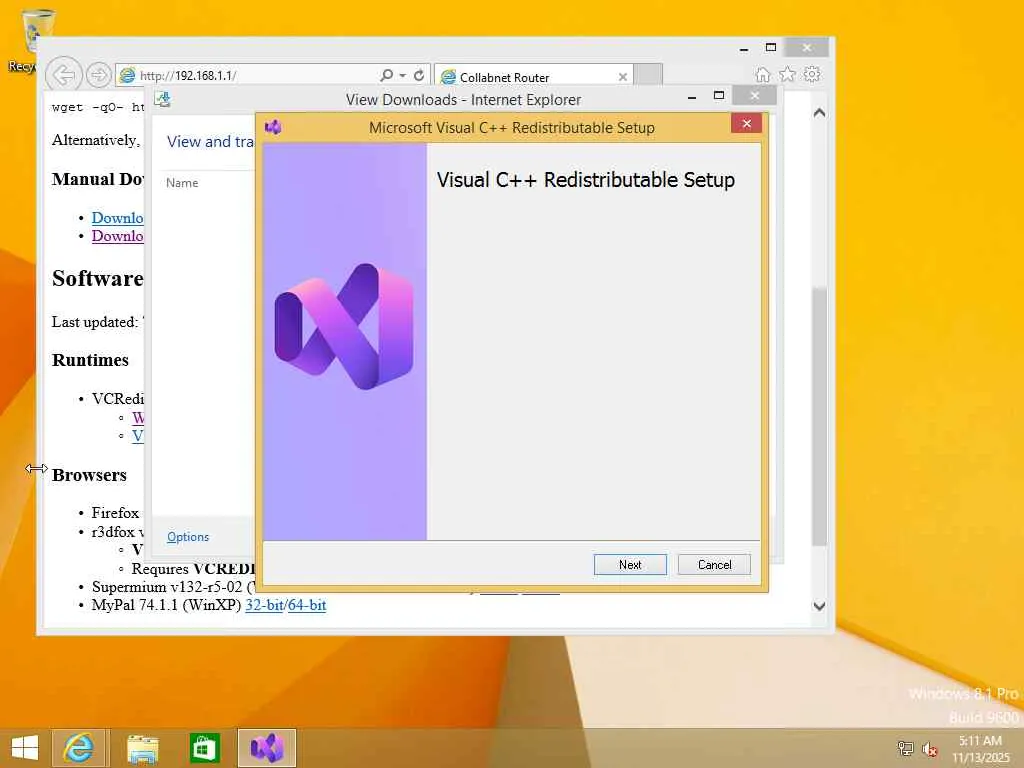Image resolution: width=1024 pixels, height=768 pixels.
Task: Click Next in Visual C++ Setup
Action: [630, 564]
